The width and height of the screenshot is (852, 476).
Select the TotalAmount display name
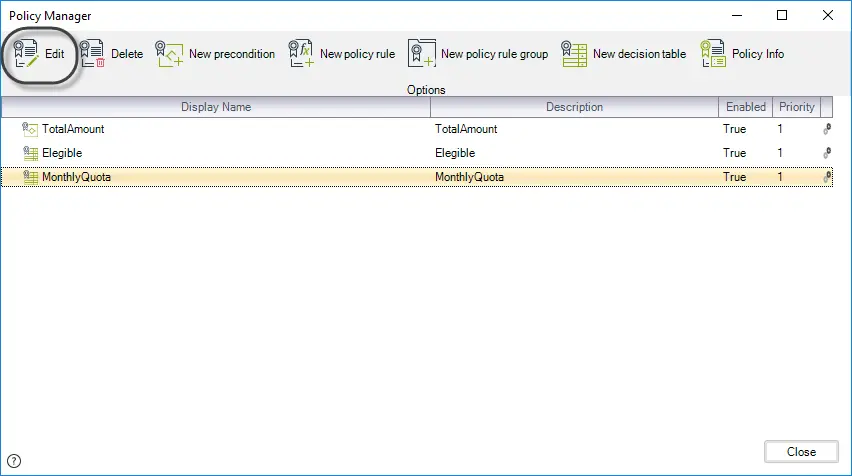(73, 129)
